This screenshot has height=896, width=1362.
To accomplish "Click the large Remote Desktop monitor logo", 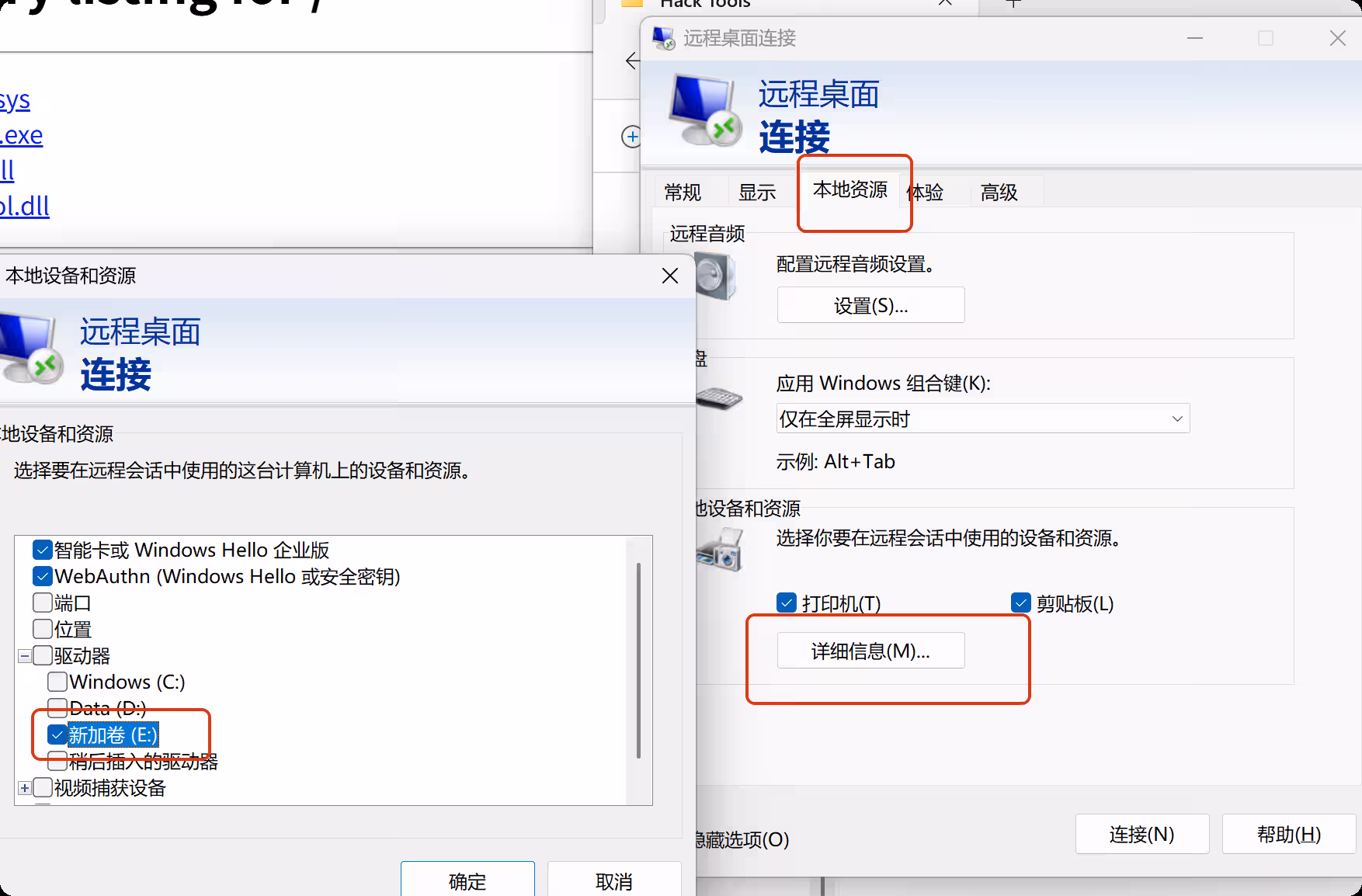I will [x=703, y=110].
